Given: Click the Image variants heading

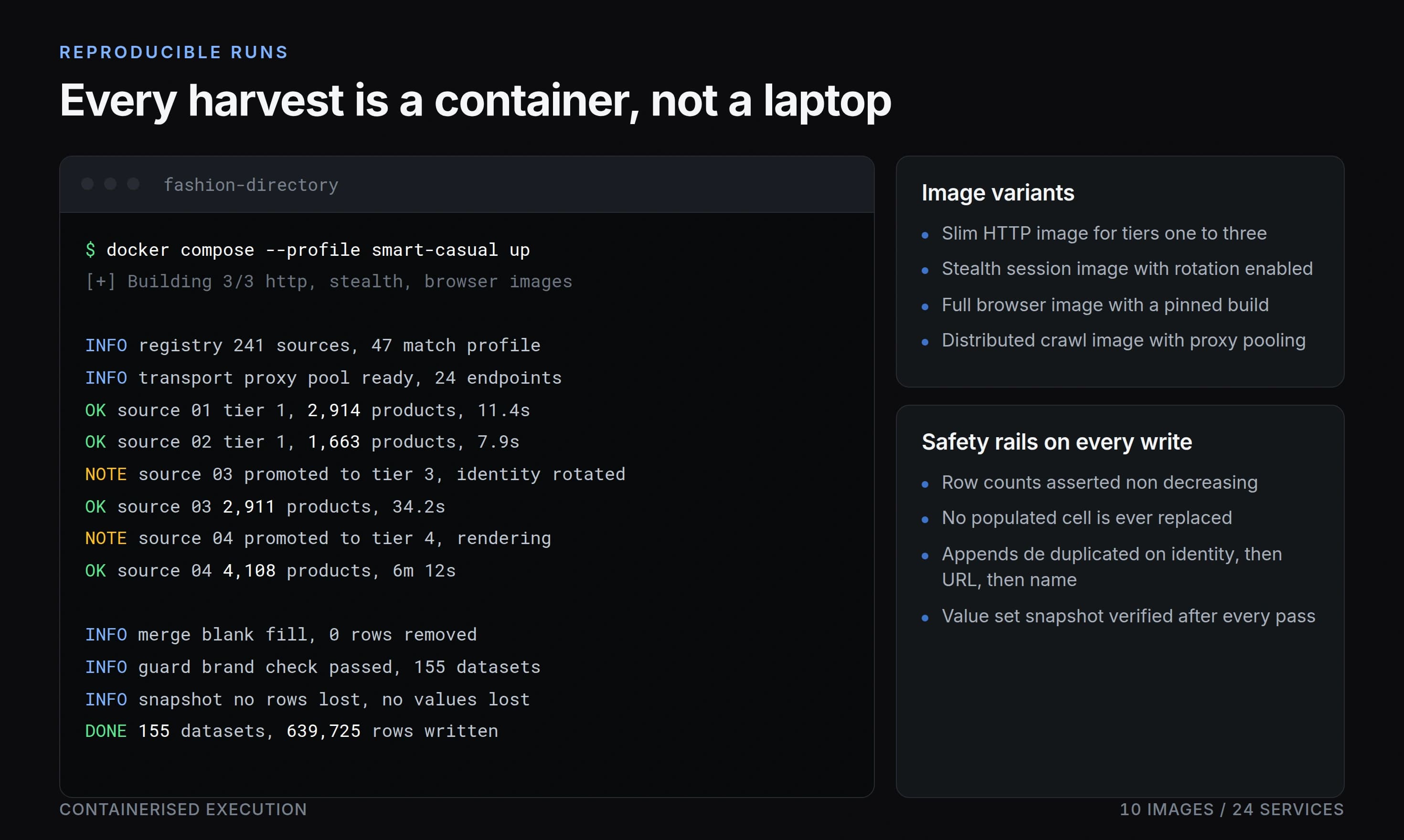Looking at the screenshot, I should 997,193.
